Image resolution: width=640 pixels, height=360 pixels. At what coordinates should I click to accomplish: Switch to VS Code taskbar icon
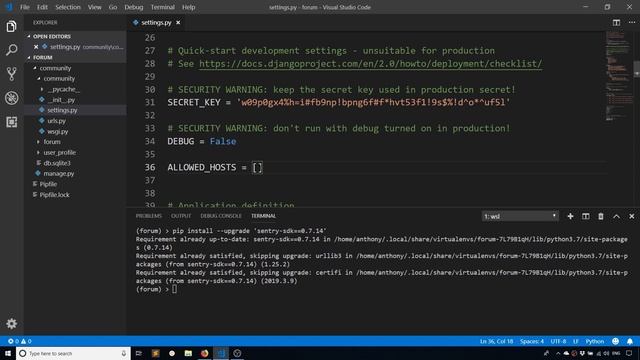(x=220, y=353)
